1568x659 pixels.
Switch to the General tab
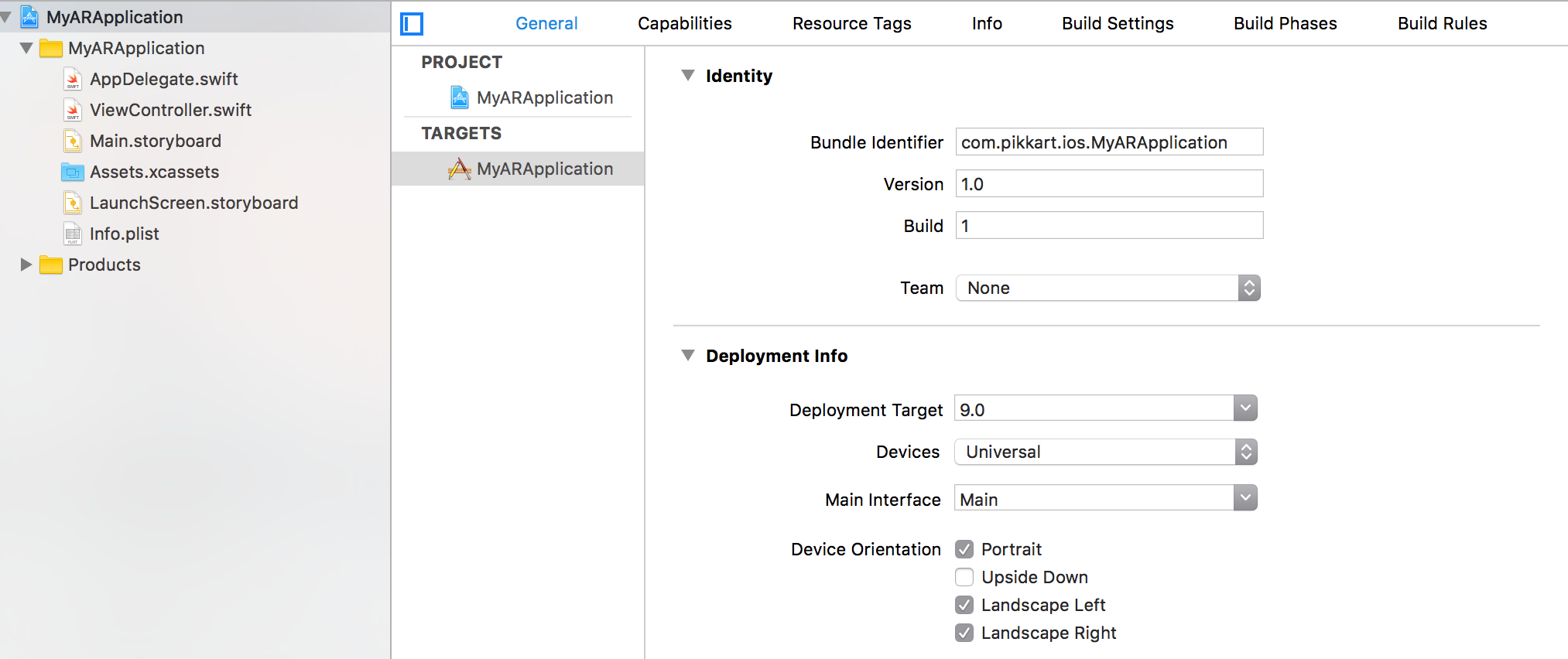point(546,23)
